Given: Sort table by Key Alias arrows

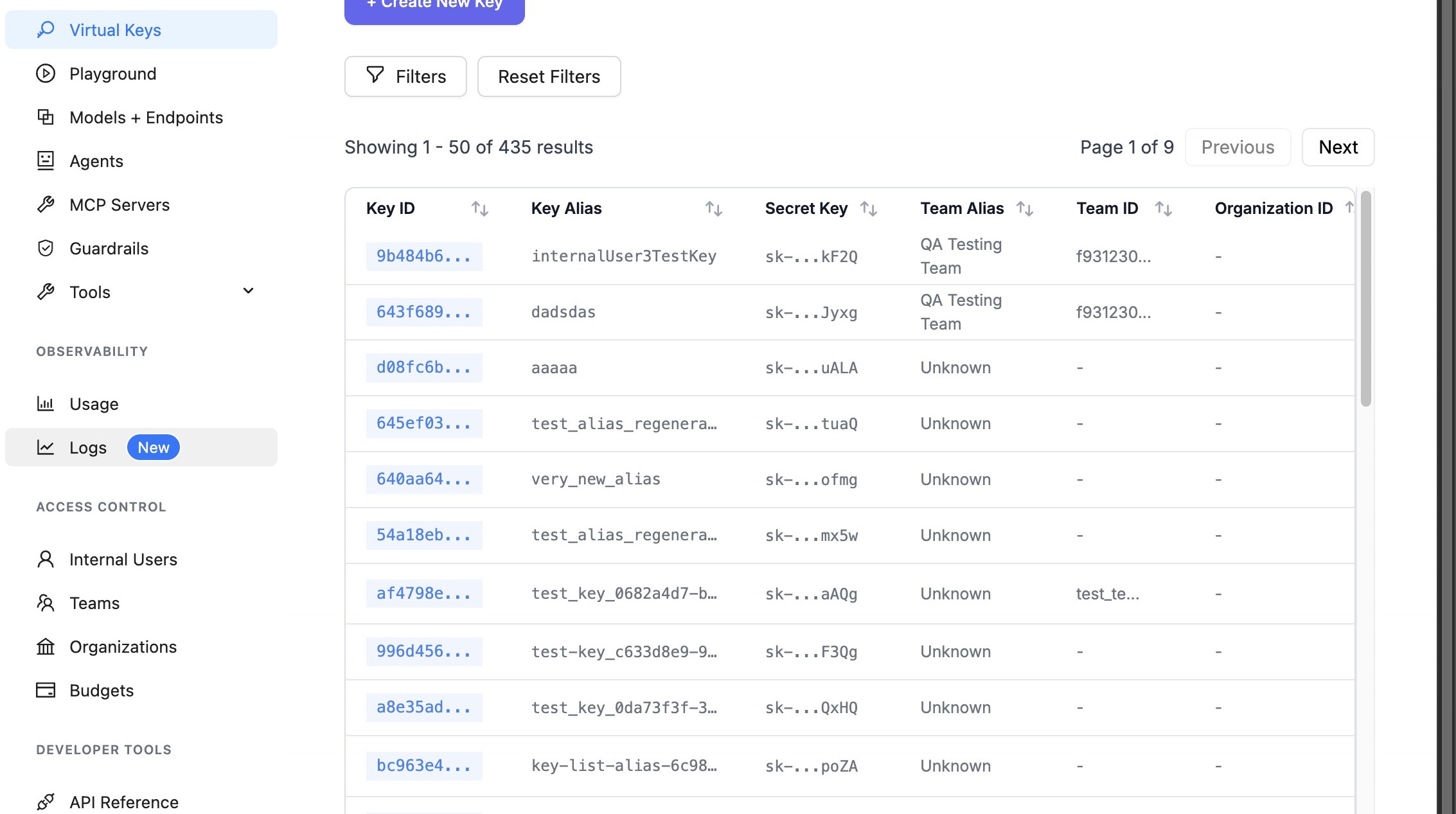Looking at the screenshot, I should [x=713, y=209].
